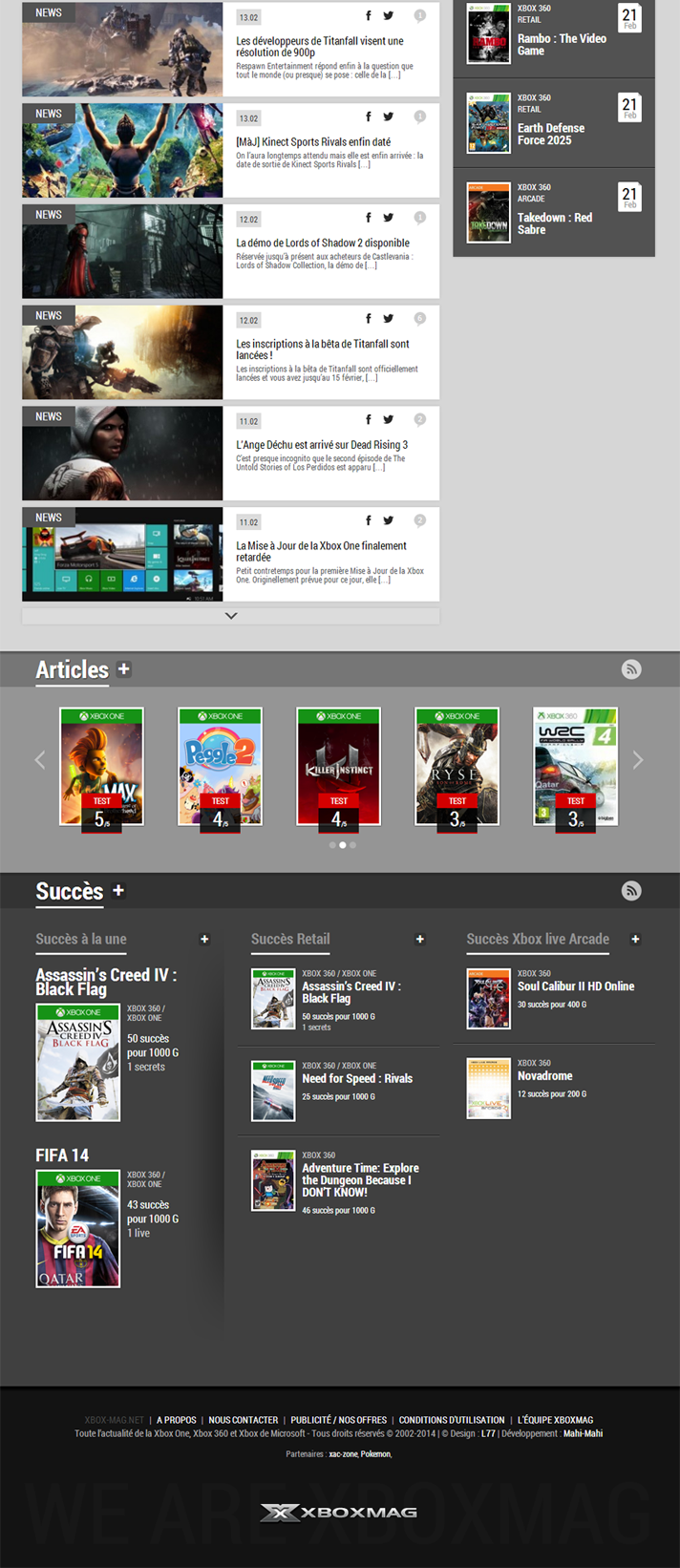Show previous articles with left carousel arrow
This screenshot has width=680, height=1568.
pyautogui.click(x=40, y=760)
